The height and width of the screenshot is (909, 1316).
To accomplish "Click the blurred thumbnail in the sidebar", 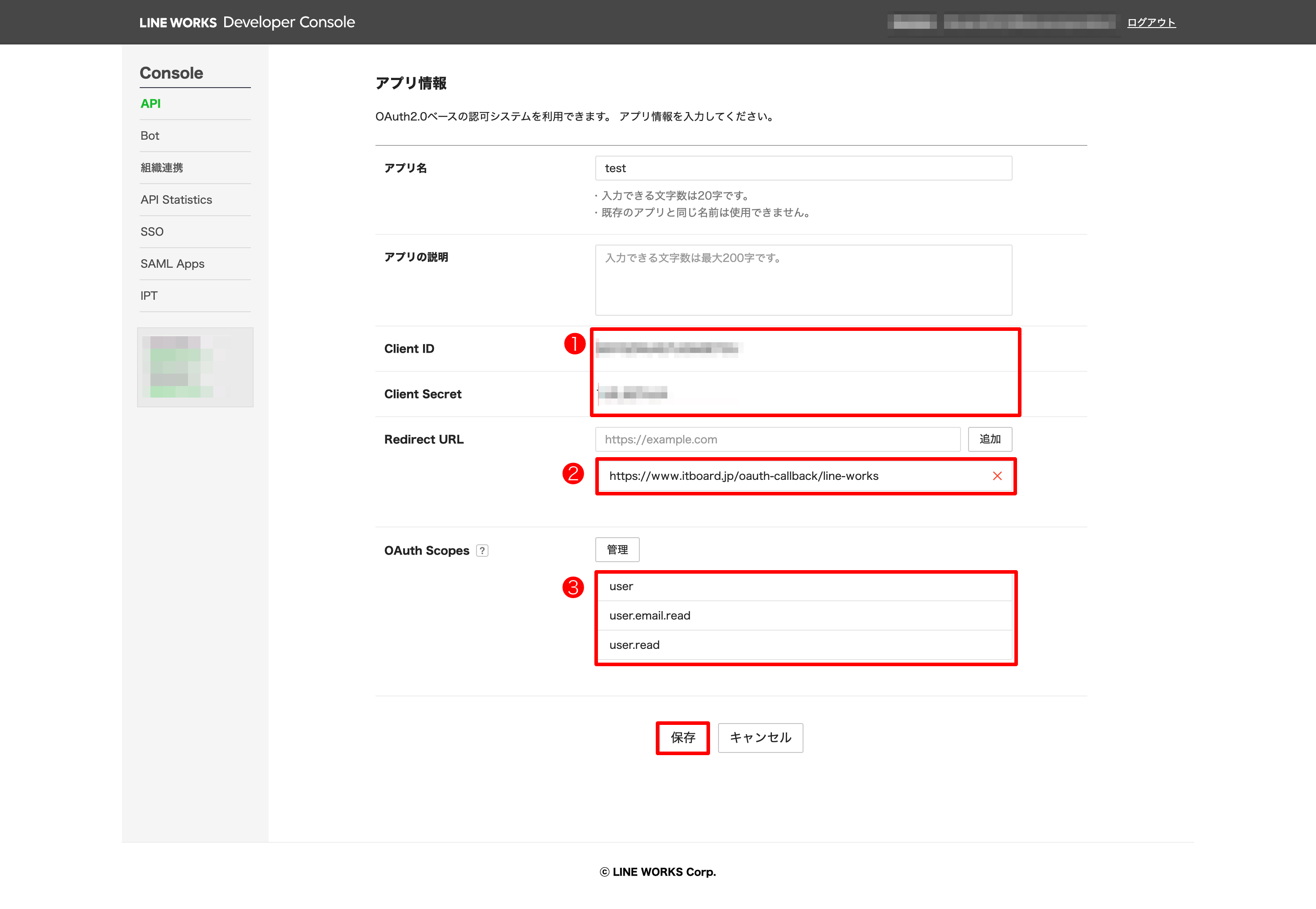I will pos(195,367).
